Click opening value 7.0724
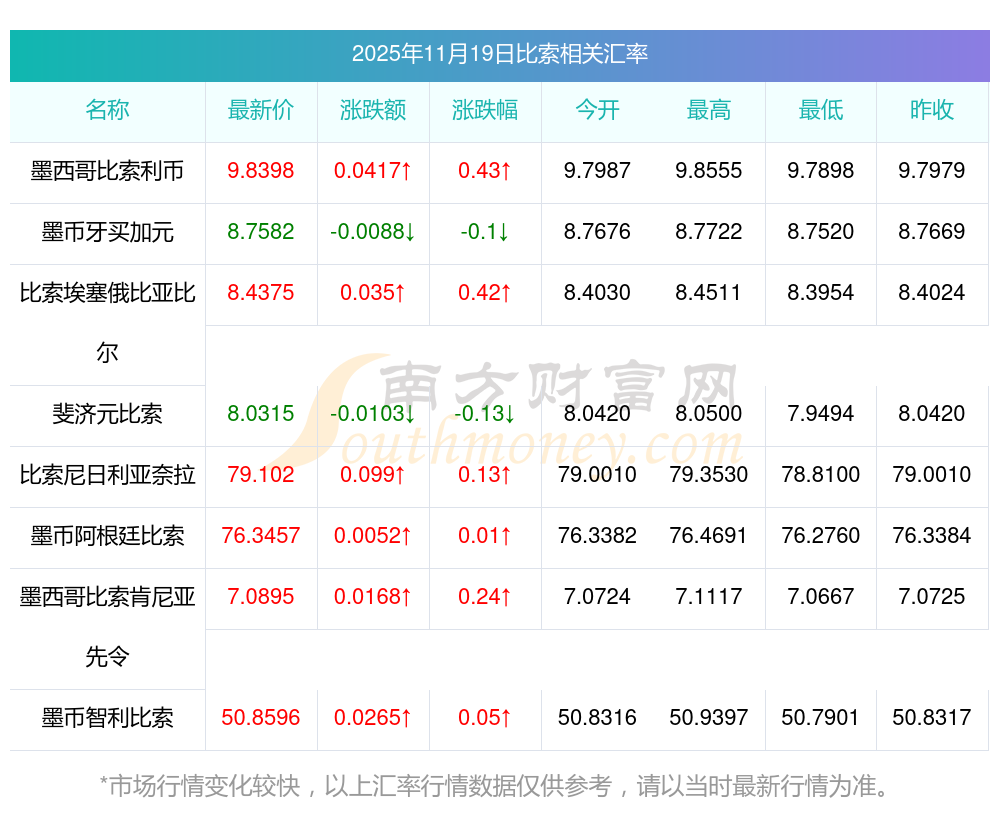This screenshot has width=1000, height=817. click(597, 597)
